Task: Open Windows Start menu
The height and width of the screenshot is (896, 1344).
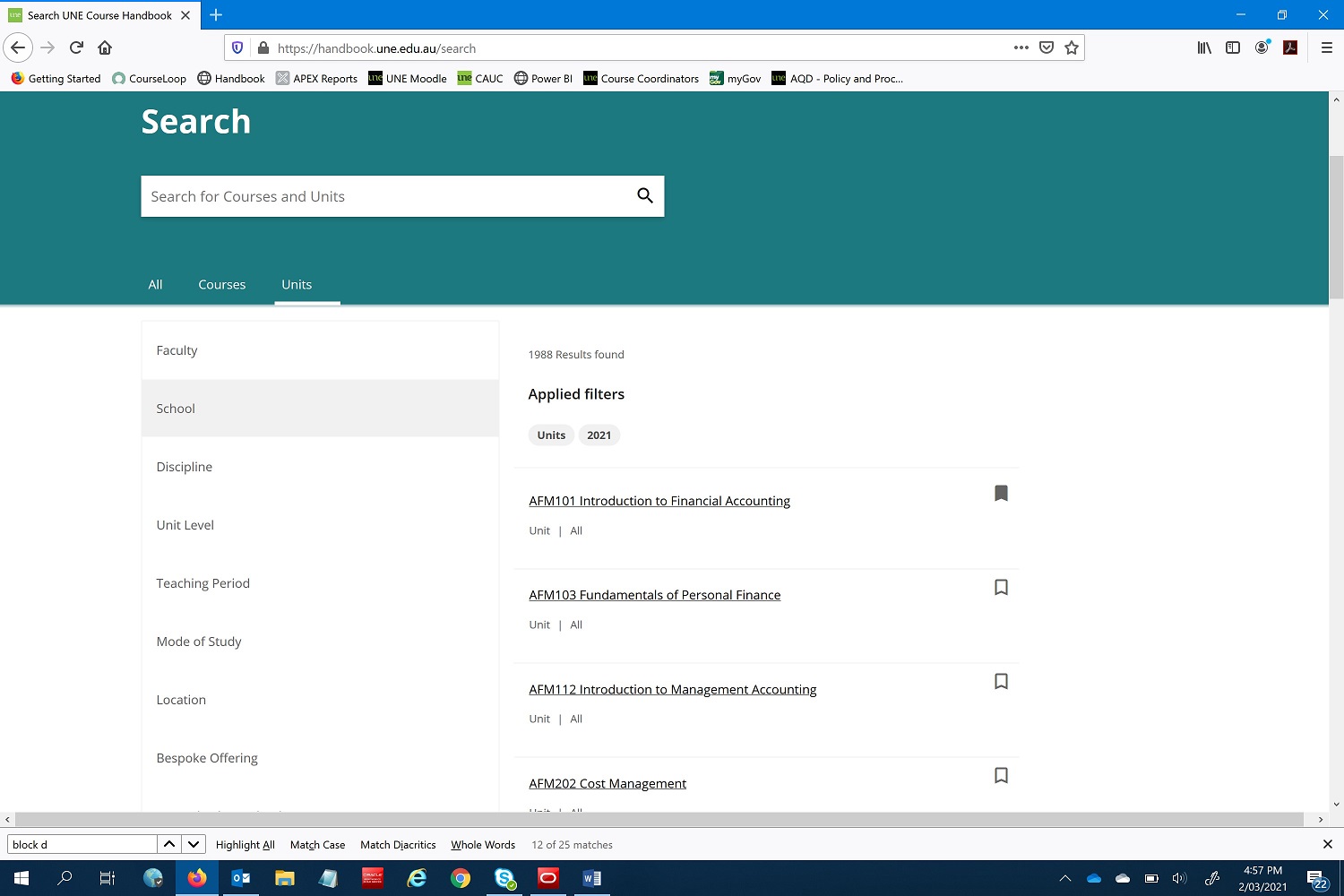Action: tap(22, 878)
